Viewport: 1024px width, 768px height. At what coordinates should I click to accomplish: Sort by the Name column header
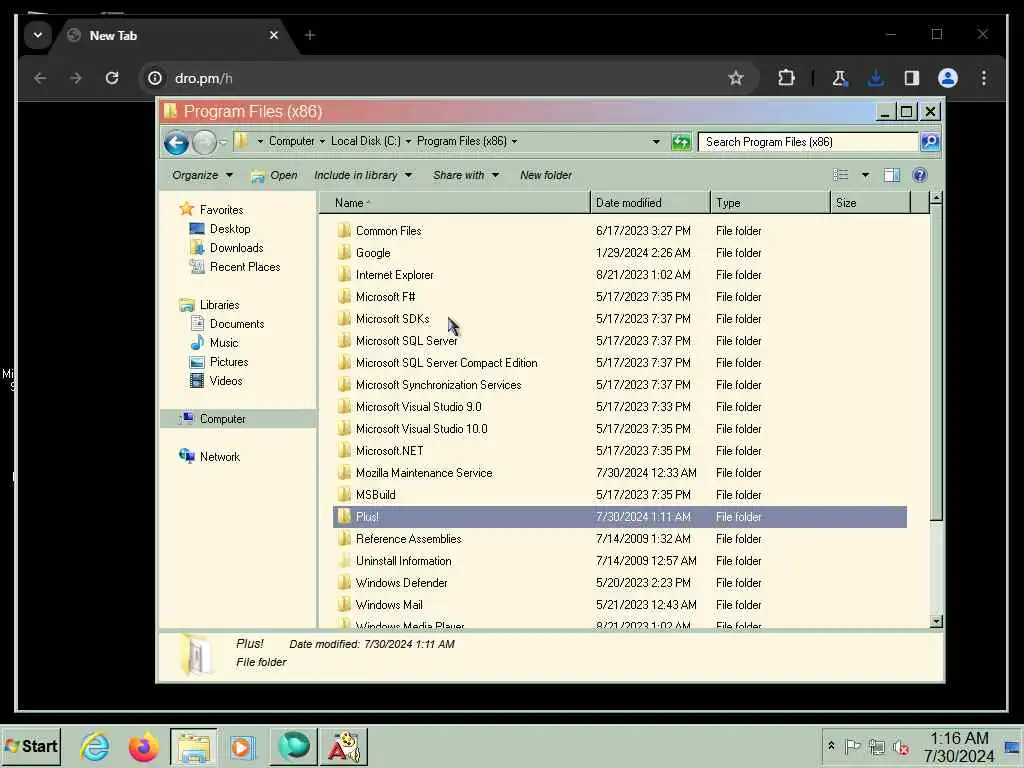pos(454,202)
